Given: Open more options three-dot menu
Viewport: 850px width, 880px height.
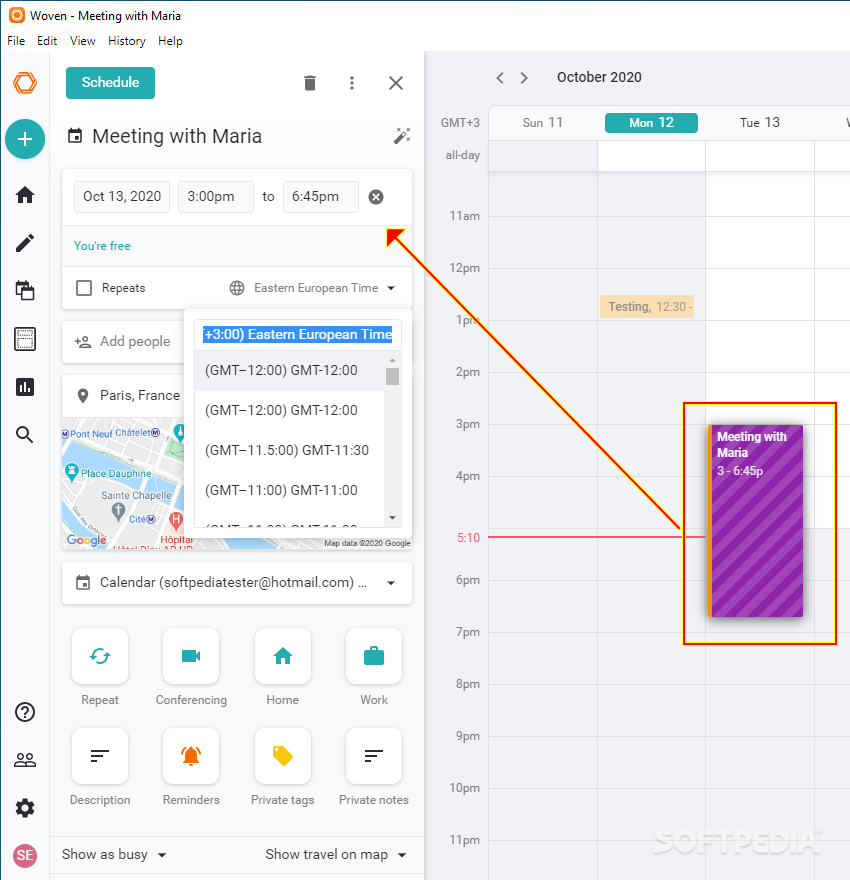Looking at the screenshot, I should [x=352, y=83].
